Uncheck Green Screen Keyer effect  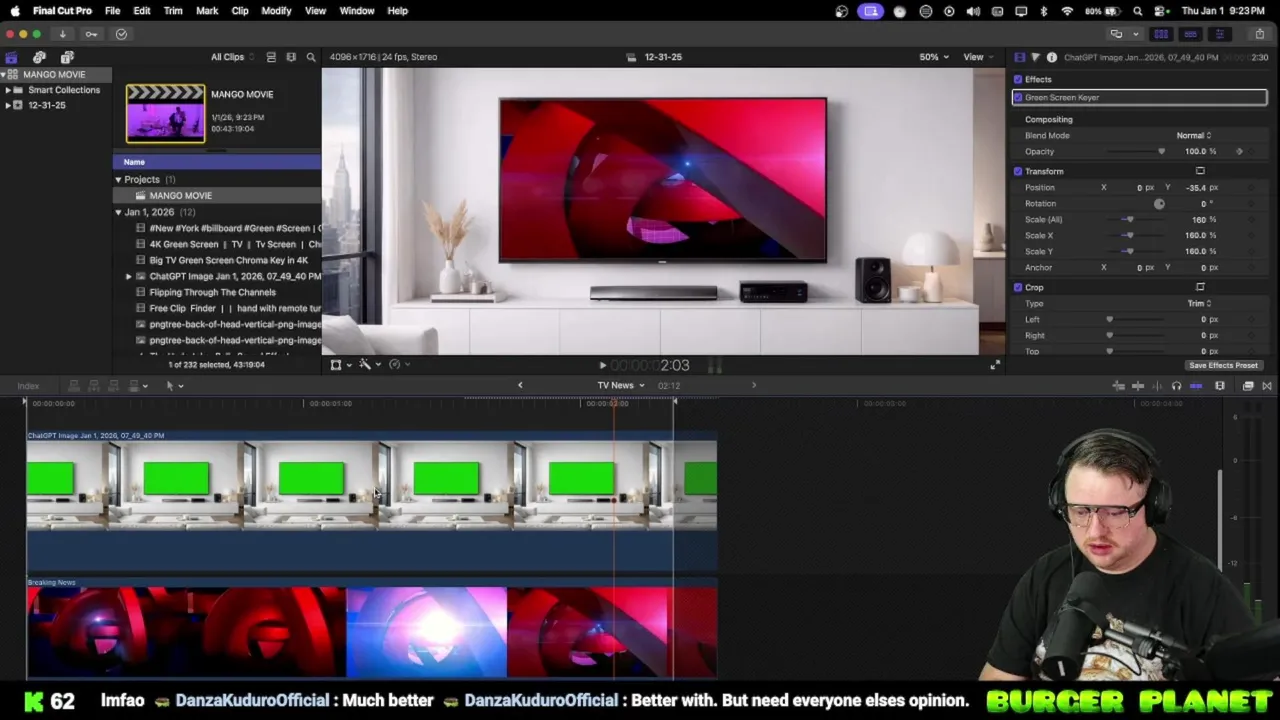pyautogui.click(x=1018, y=97)
